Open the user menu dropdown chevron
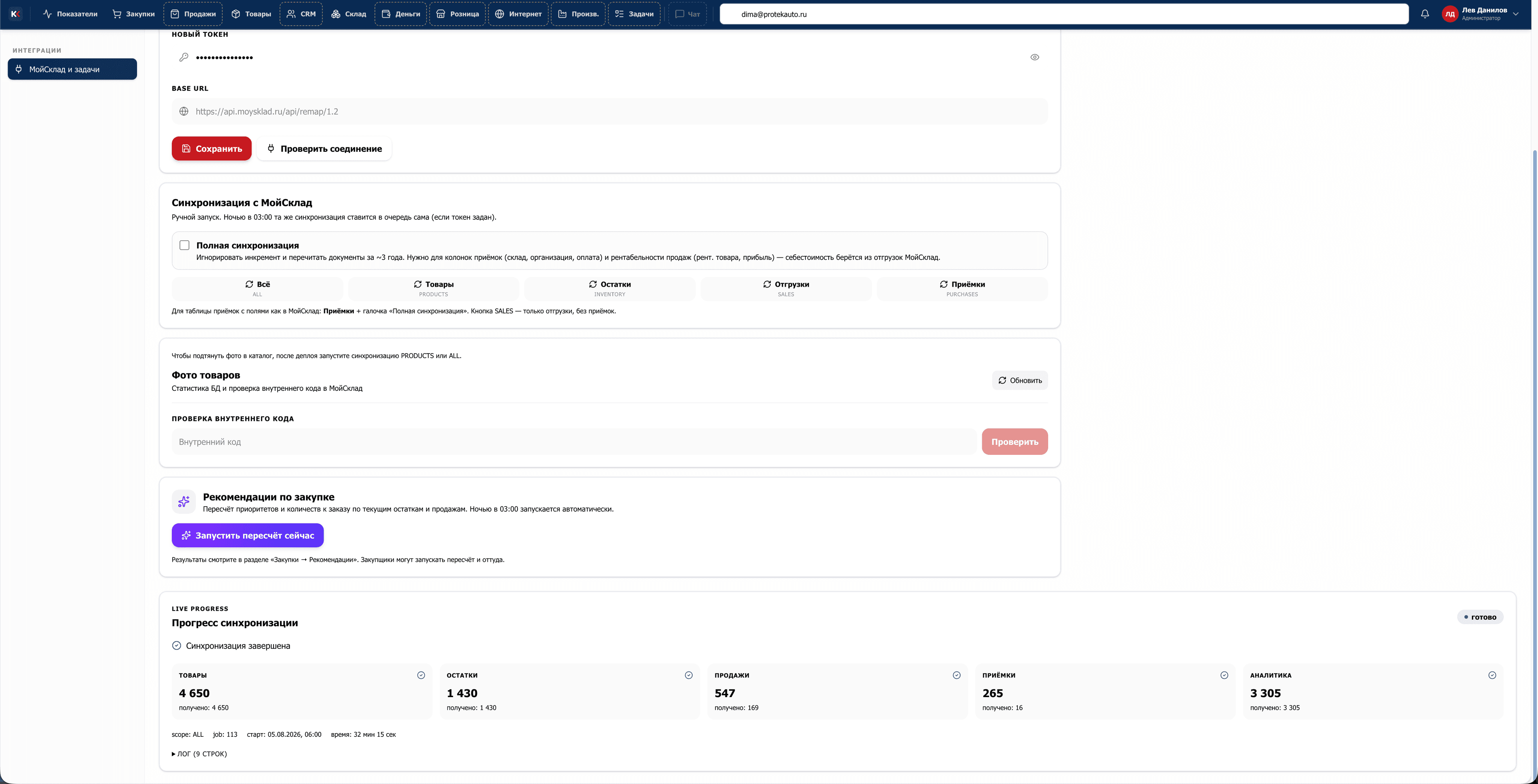This screenshot has width=1538, height=784. (x=1516, y=14)
